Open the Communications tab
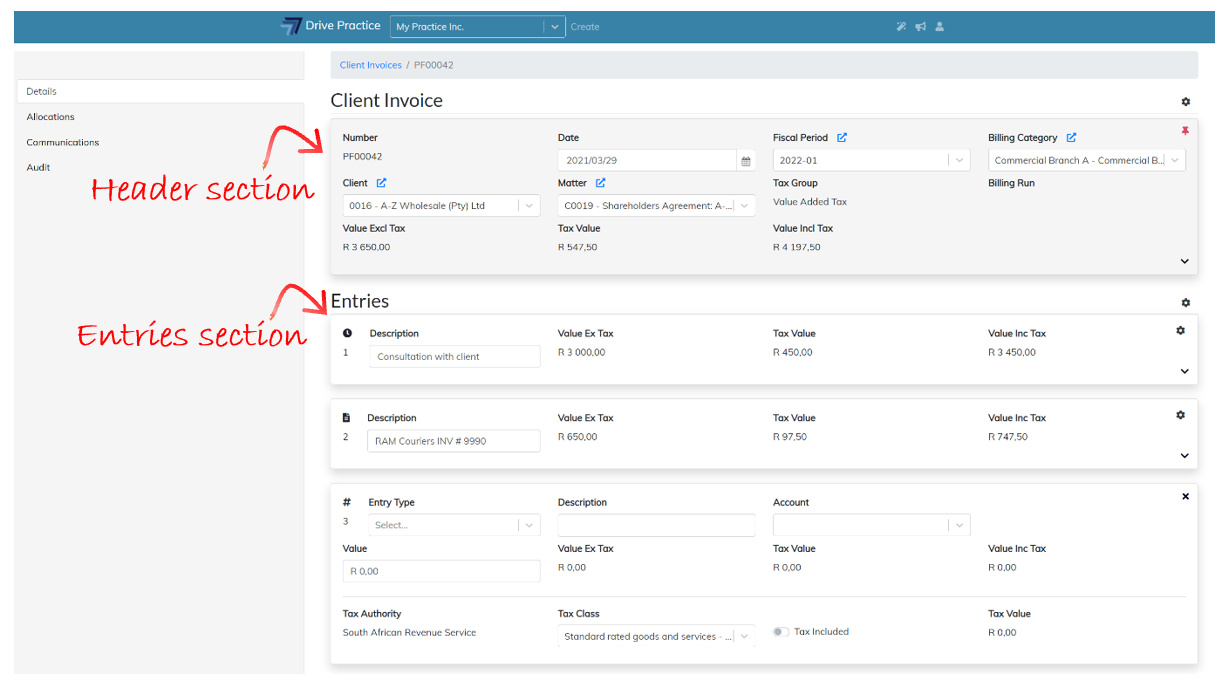 click(x=63, y=142)
